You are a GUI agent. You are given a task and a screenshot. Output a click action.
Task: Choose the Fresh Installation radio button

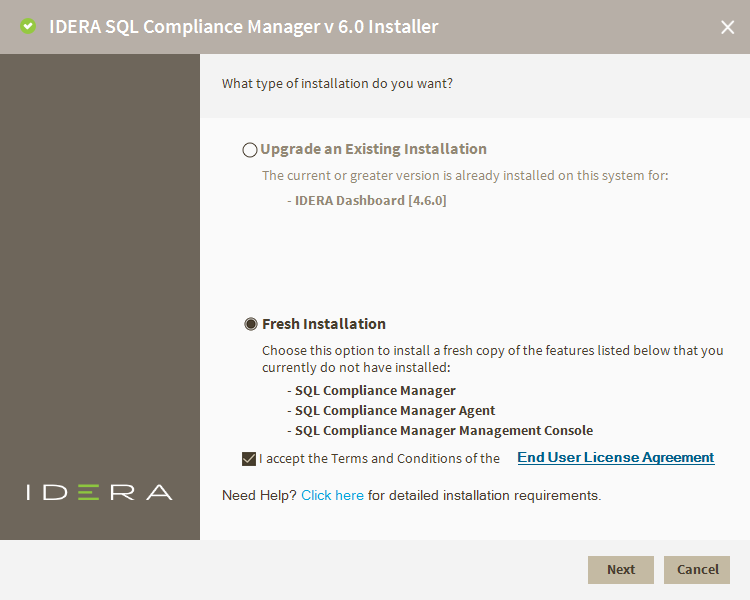250,324
